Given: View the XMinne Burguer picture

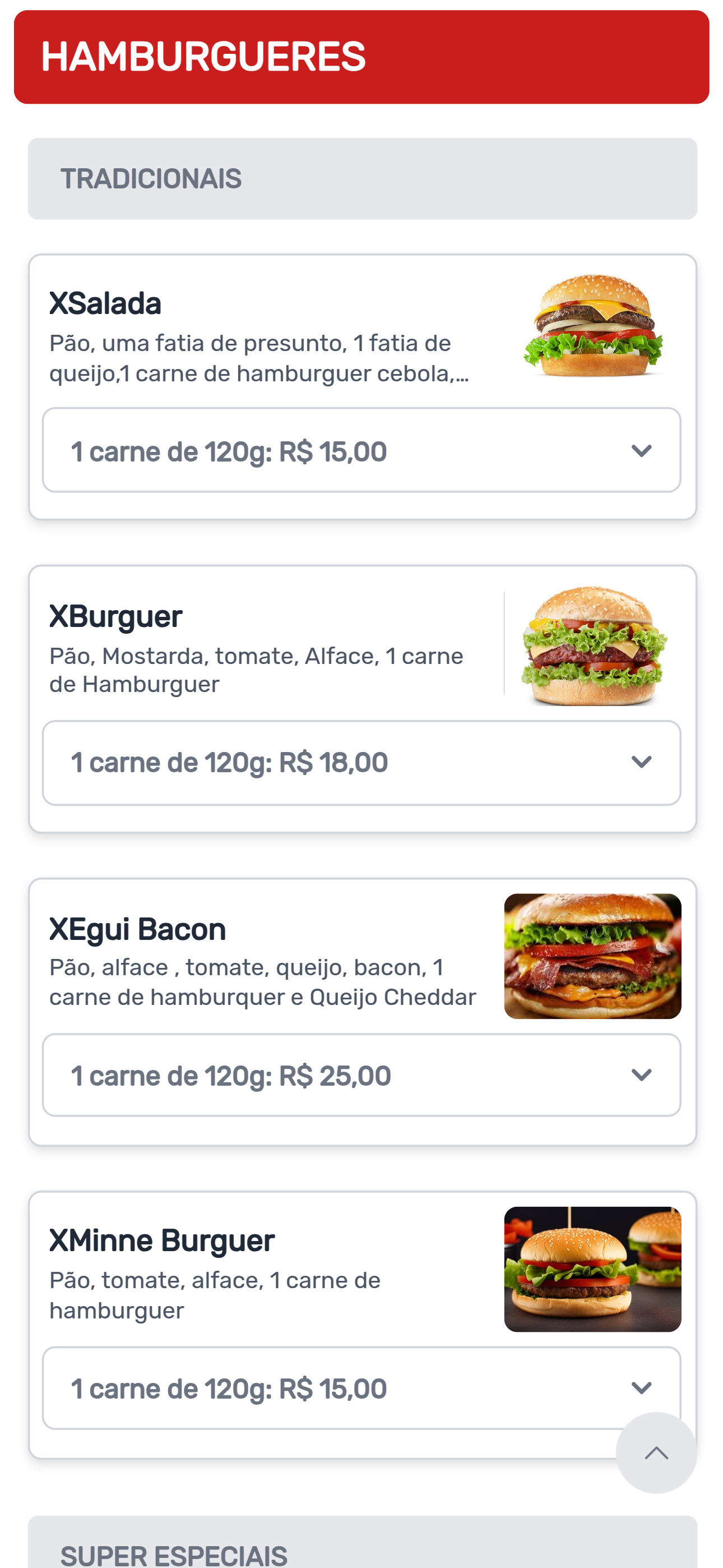Looking at the screenshot, I should [x=592, y=1269].
